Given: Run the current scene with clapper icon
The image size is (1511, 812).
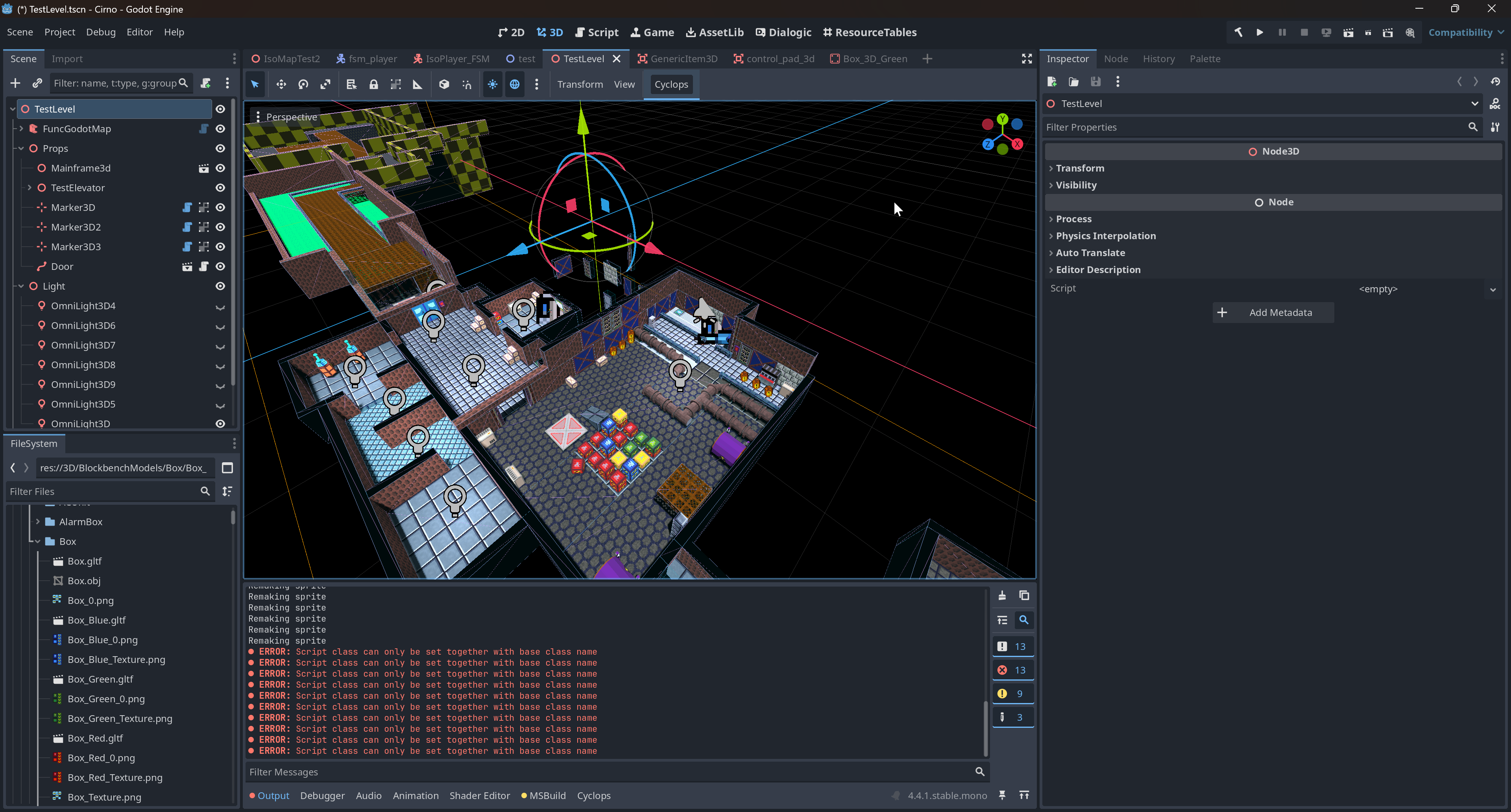Looking at the screenshot, I should coord(1348,32).
